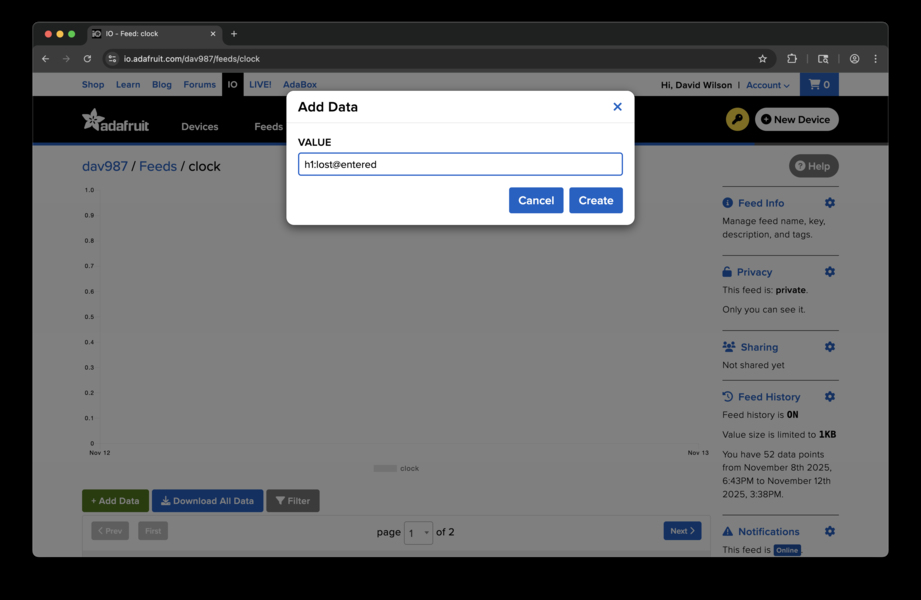
Task: Open the Filter options for feed data
Action: click(x=292, y=500)
